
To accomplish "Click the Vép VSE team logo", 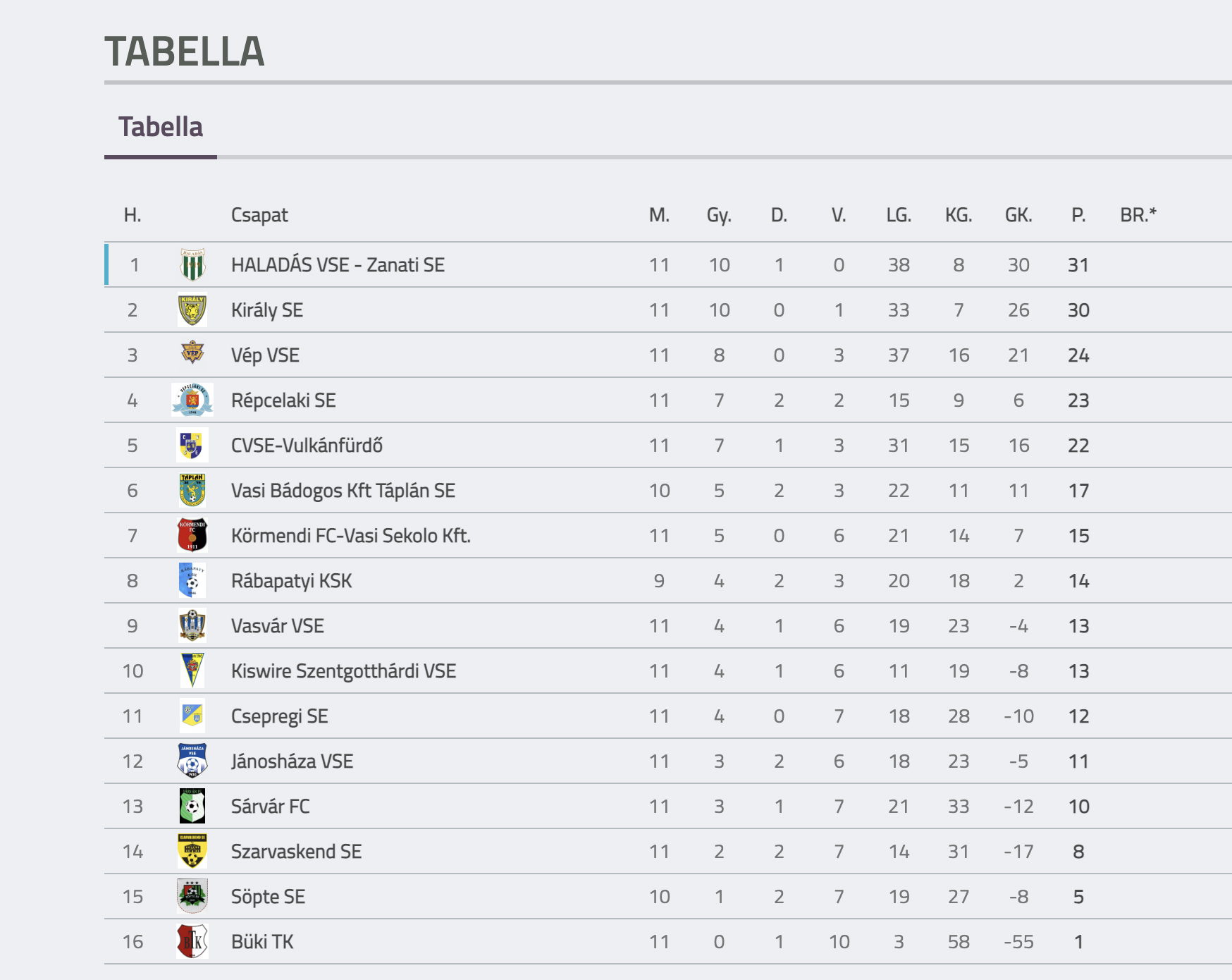I will [192, 352].
